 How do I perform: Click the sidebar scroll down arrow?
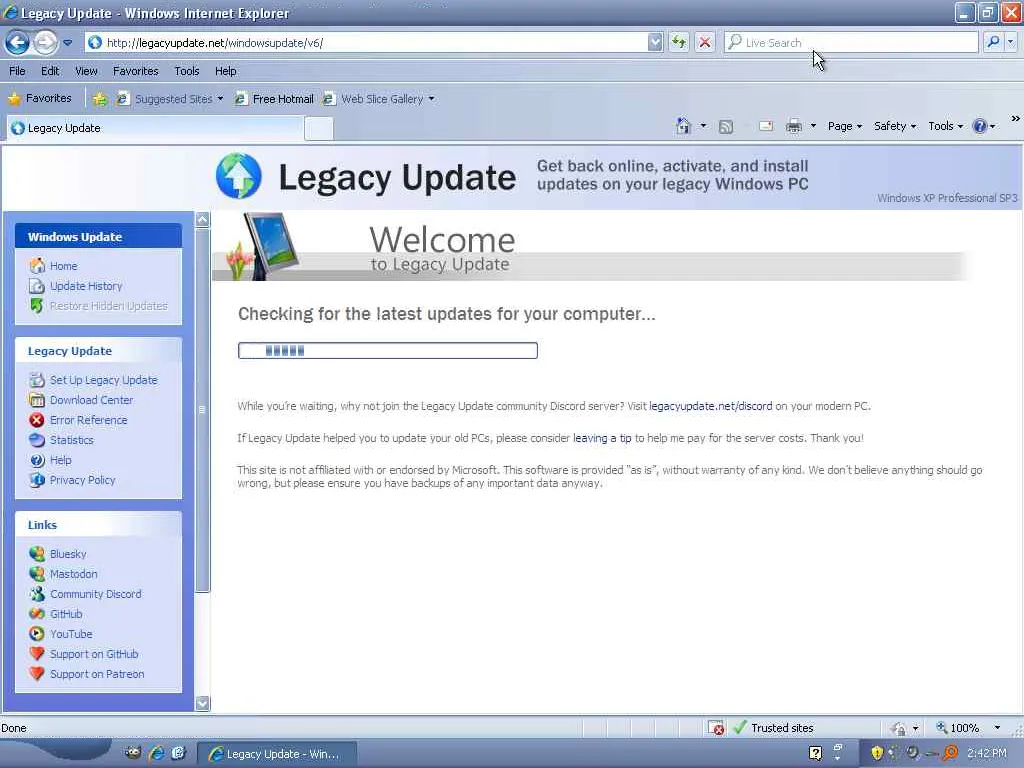click(x=202, y=703)
